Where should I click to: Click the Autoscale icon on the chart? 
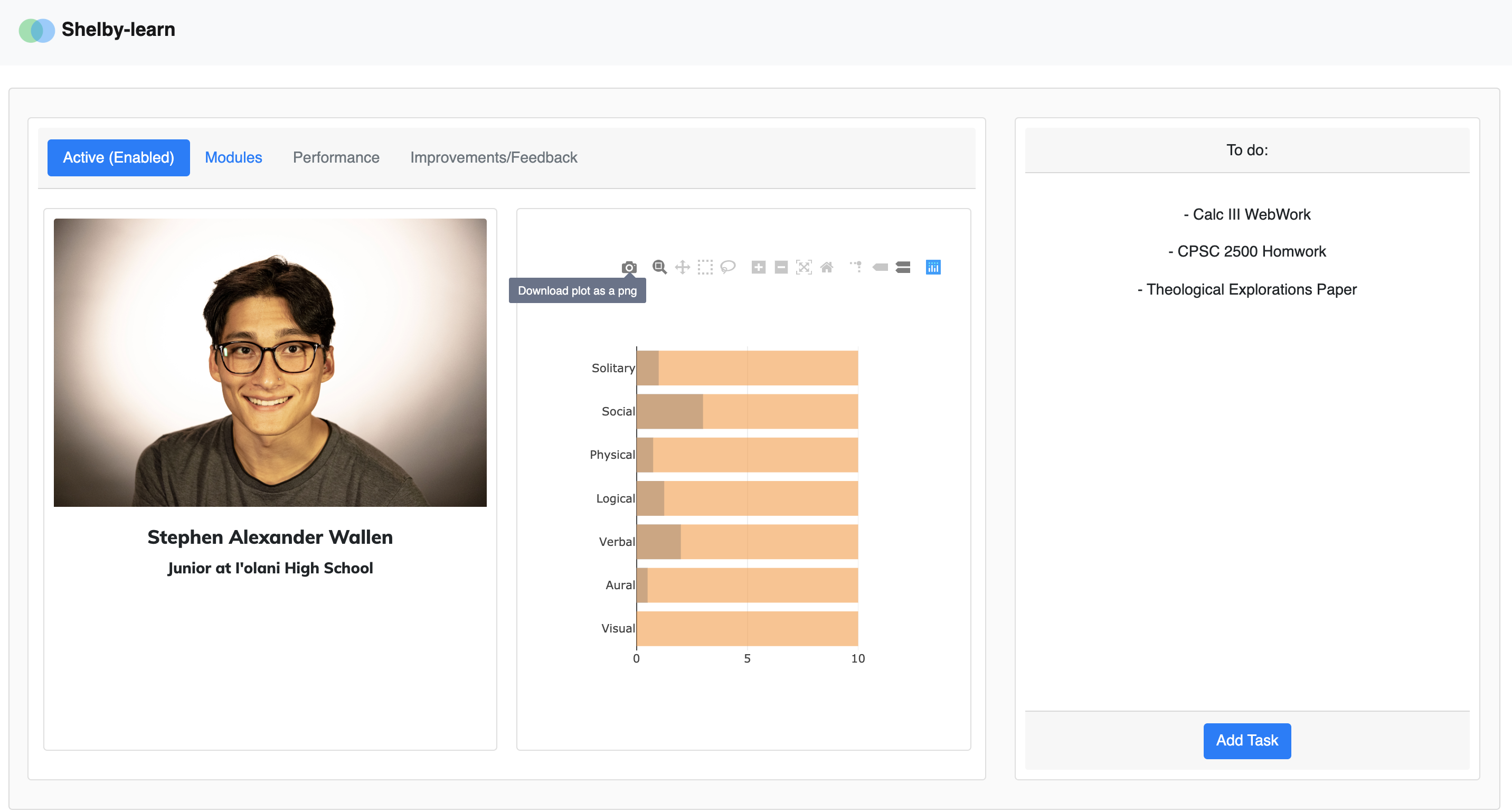(804, 268)
